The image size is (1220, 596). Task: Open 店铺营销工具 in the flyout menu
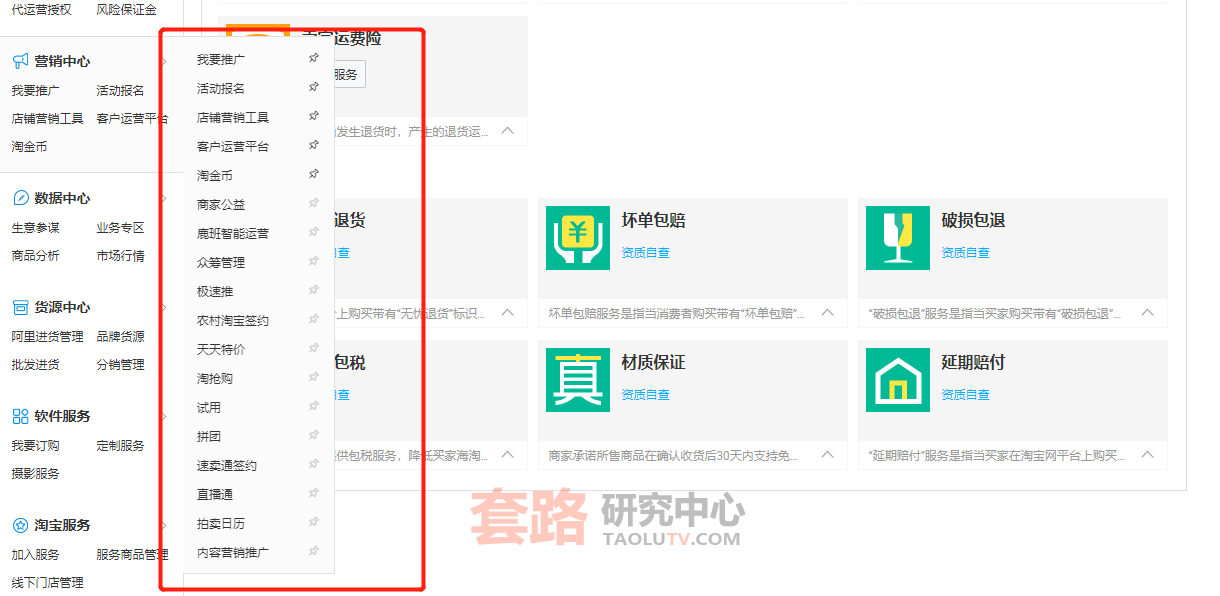coord(233,118)
